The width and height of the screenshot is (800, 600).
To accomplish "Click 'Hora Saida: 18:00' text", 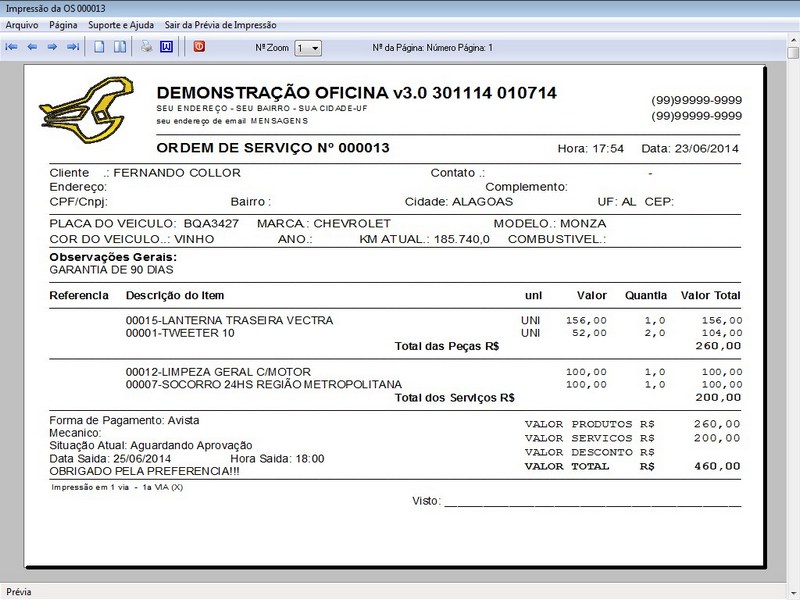I will click(277, 459).
